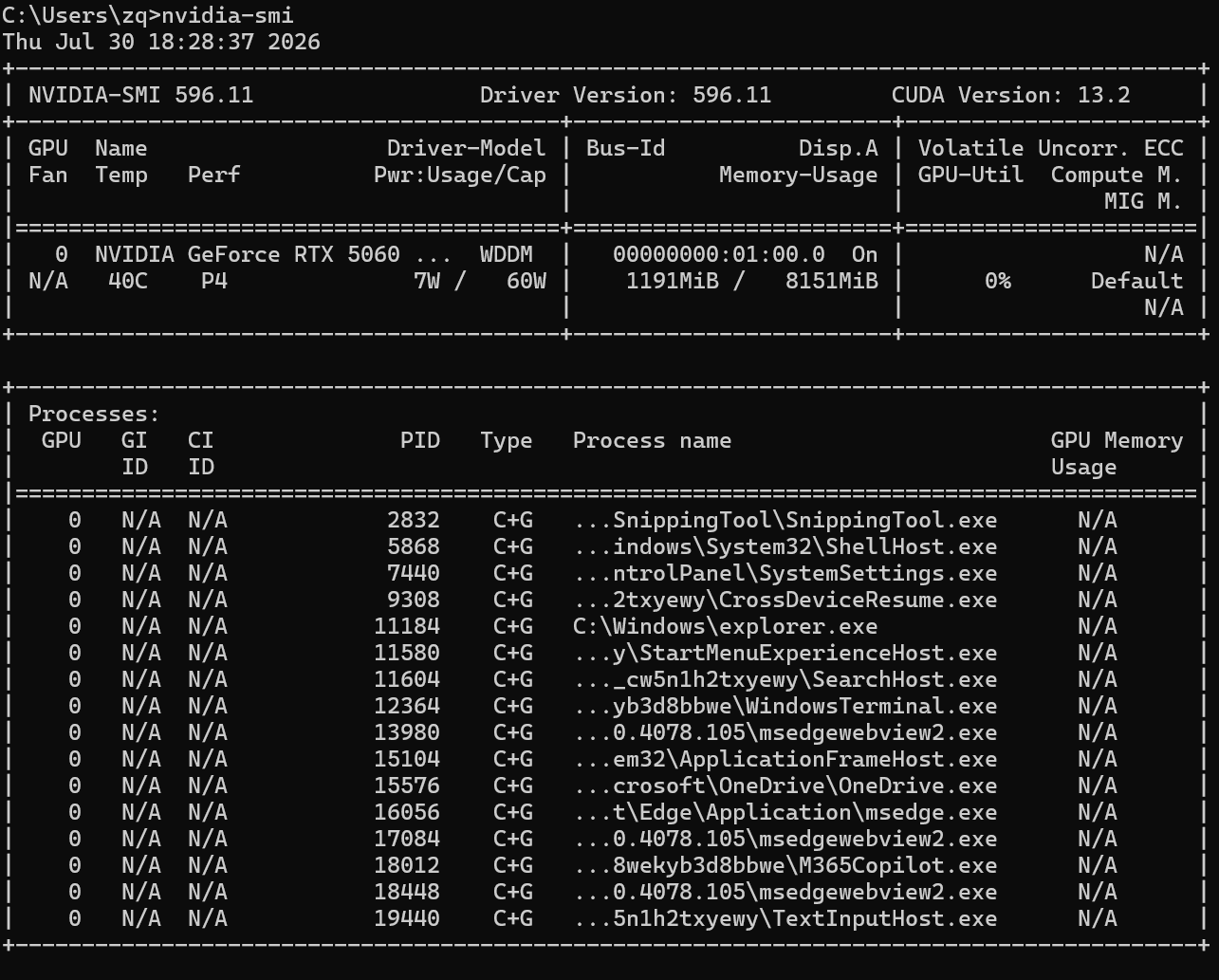This screenshot has width=1219, height=980.
Task: Click the Temp header text
Action: point(121,175)
